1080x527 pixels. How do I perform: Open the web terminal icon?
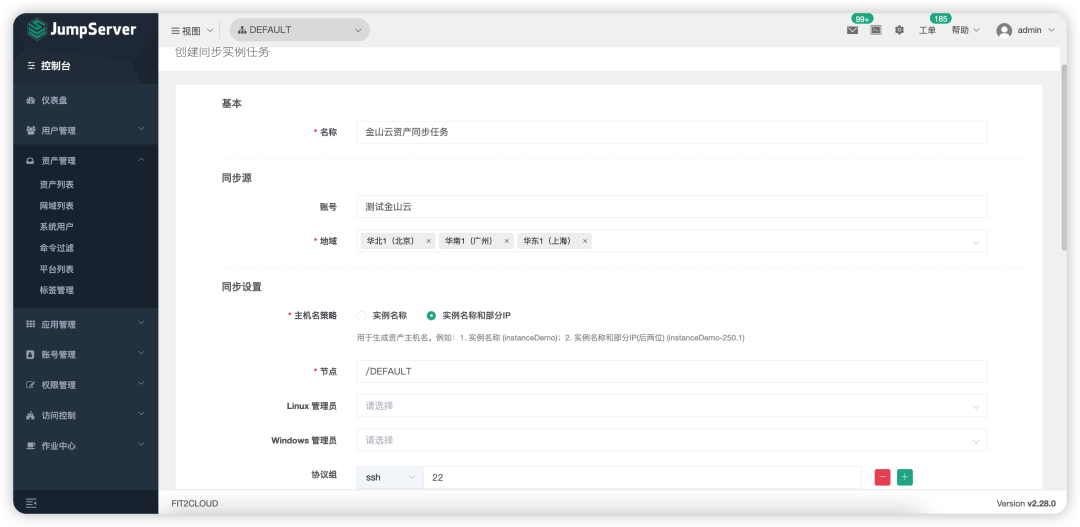tap(875, 30)
